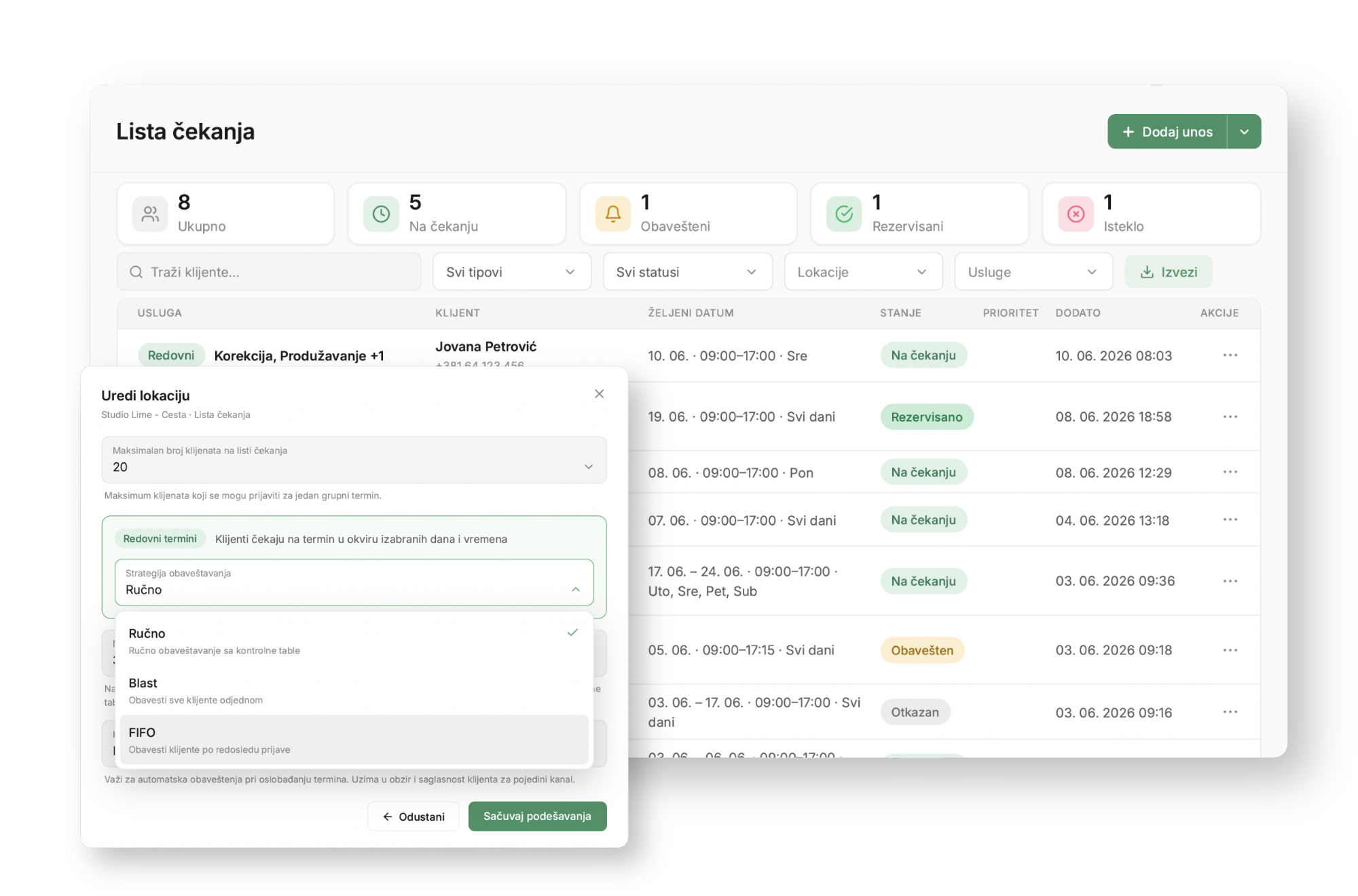Click the Rezervisani check icon

click(844, 214)
